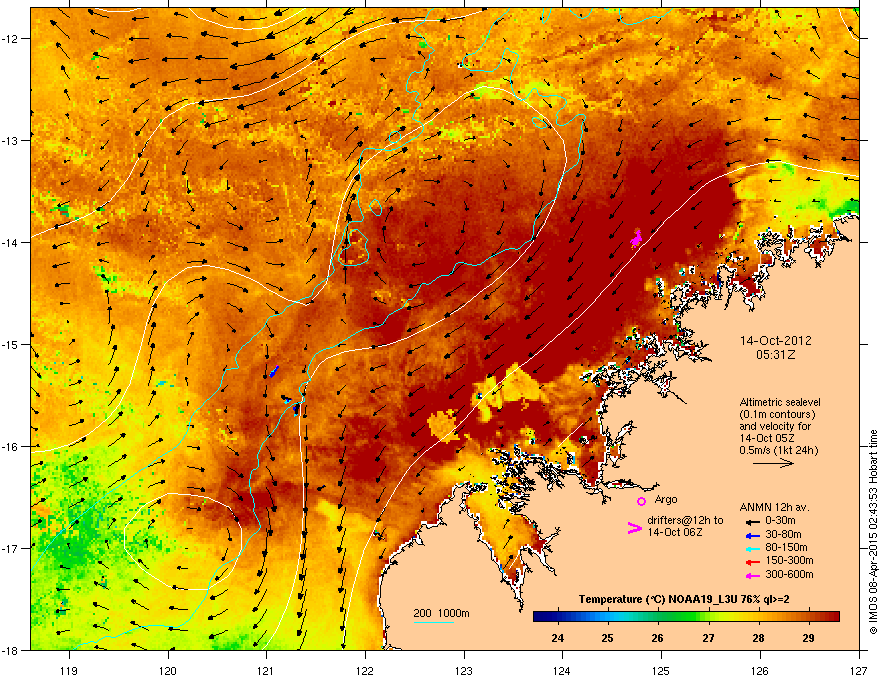This screenshot has height=680, width=880.
Task: Click the longitude axis label 121
Action: tap(266, 670)
